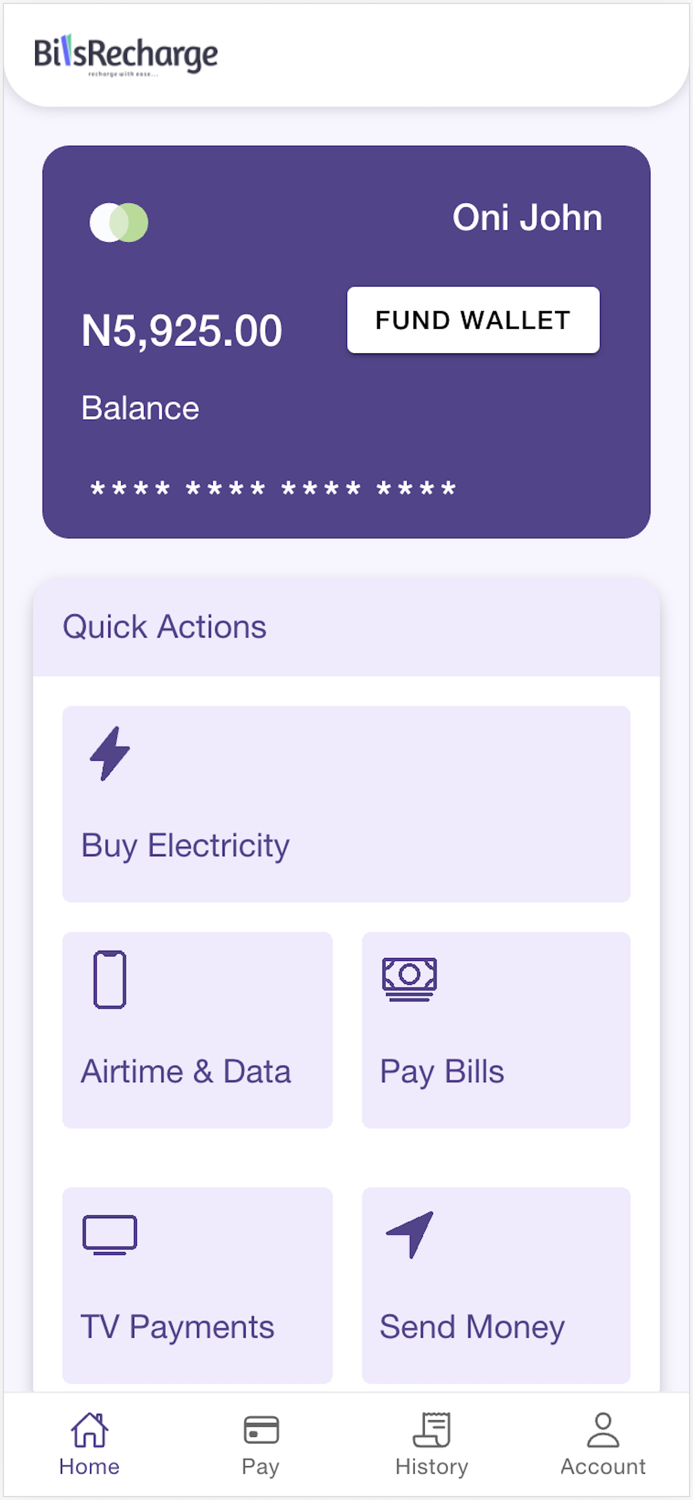This screenshot has height=1500, width=693.
Task: Click the Home house icon
Action: click(x=89, y=1430)
